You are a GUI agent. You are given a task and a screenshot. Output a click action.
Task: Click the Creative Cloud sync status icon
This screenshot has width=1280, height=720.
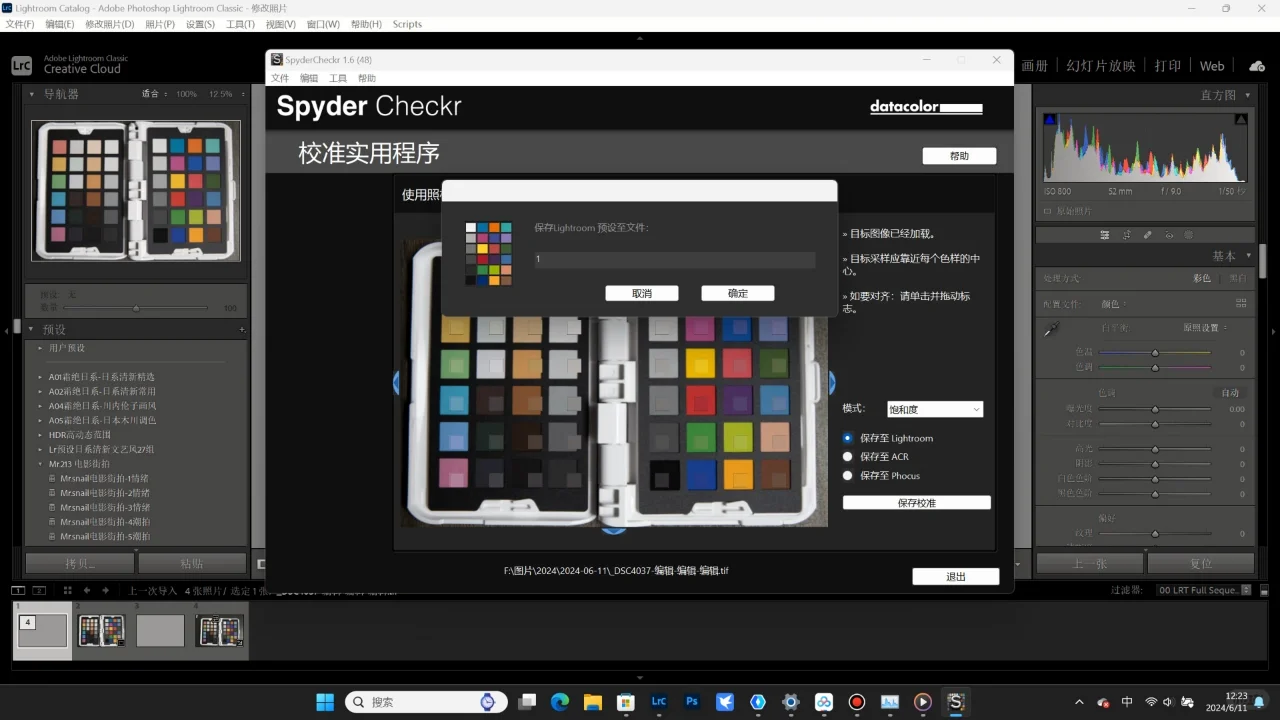1257,66
